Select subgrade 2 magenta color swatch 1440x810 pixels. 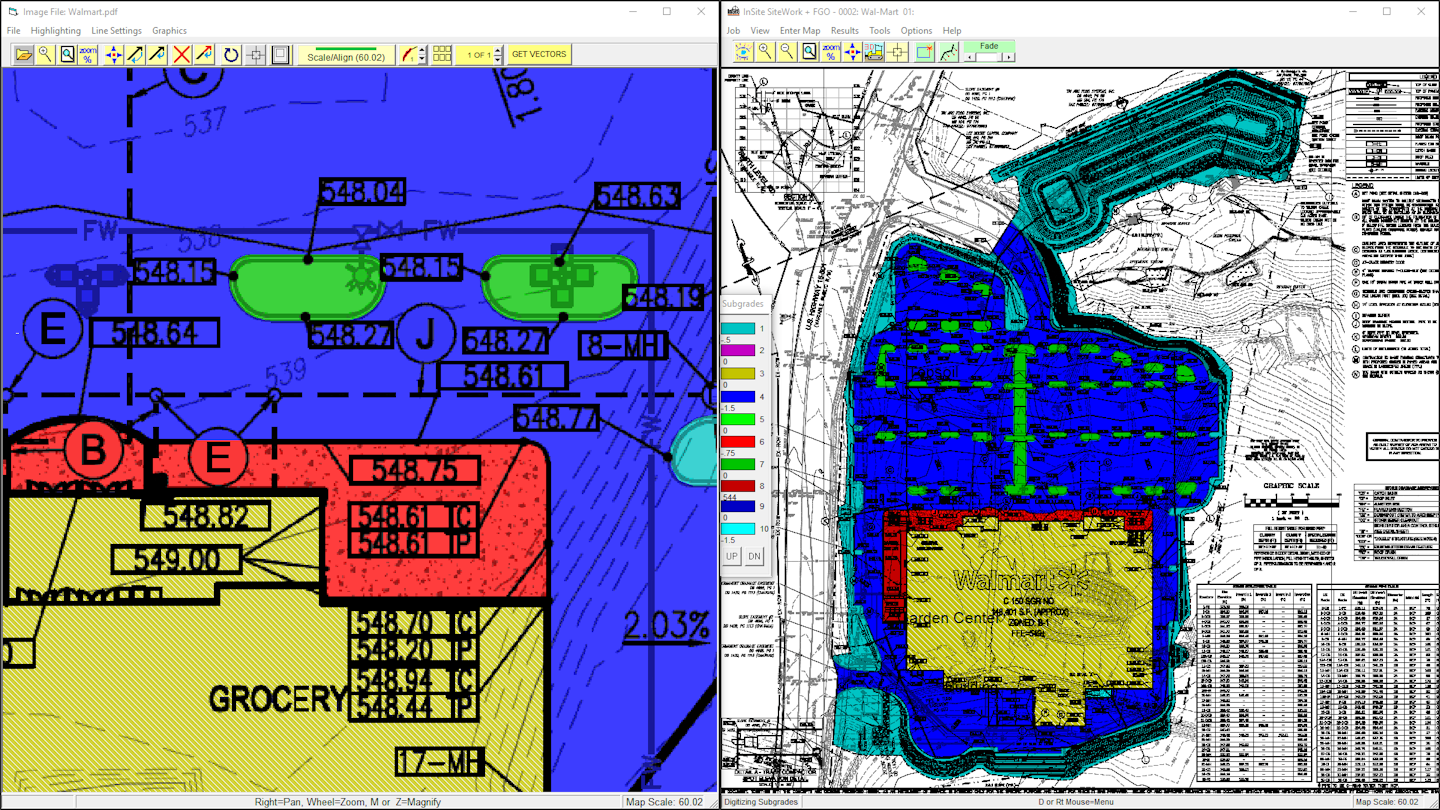738,351
